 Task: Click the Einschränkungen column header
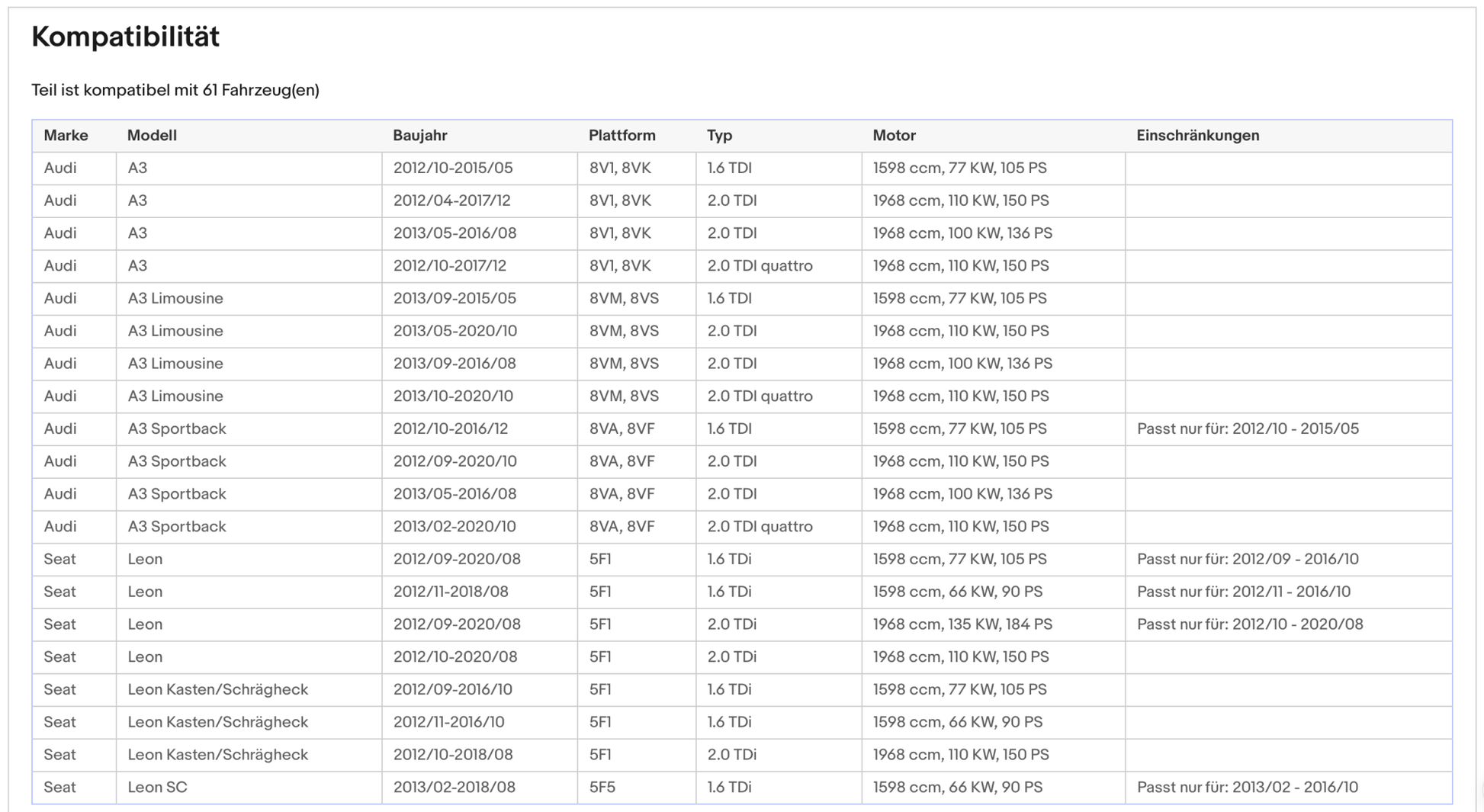pos(1197,136)
